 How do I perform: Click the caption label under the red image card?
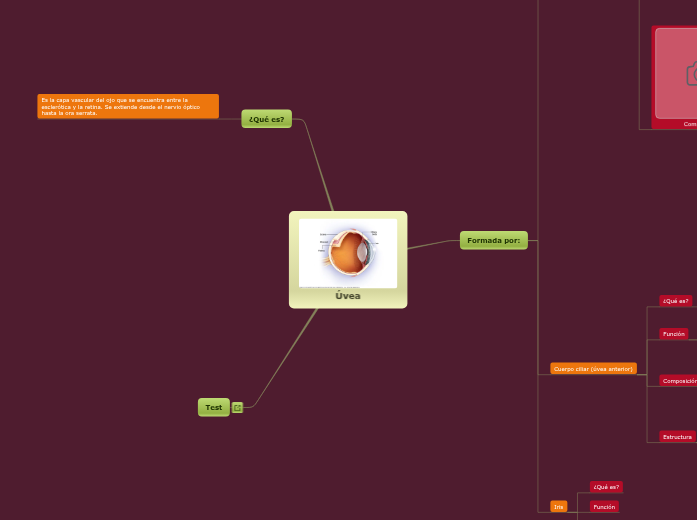point(689,124)
